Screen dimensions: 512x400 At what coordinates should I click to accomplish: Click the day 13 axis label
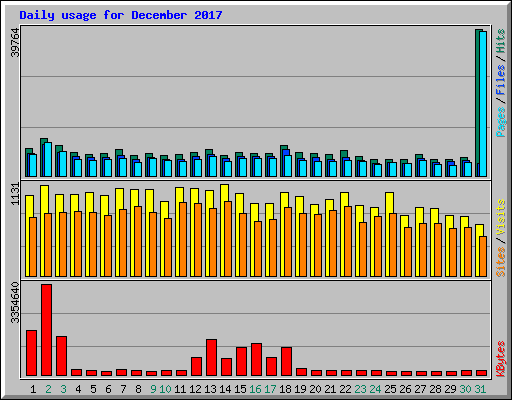210,389
